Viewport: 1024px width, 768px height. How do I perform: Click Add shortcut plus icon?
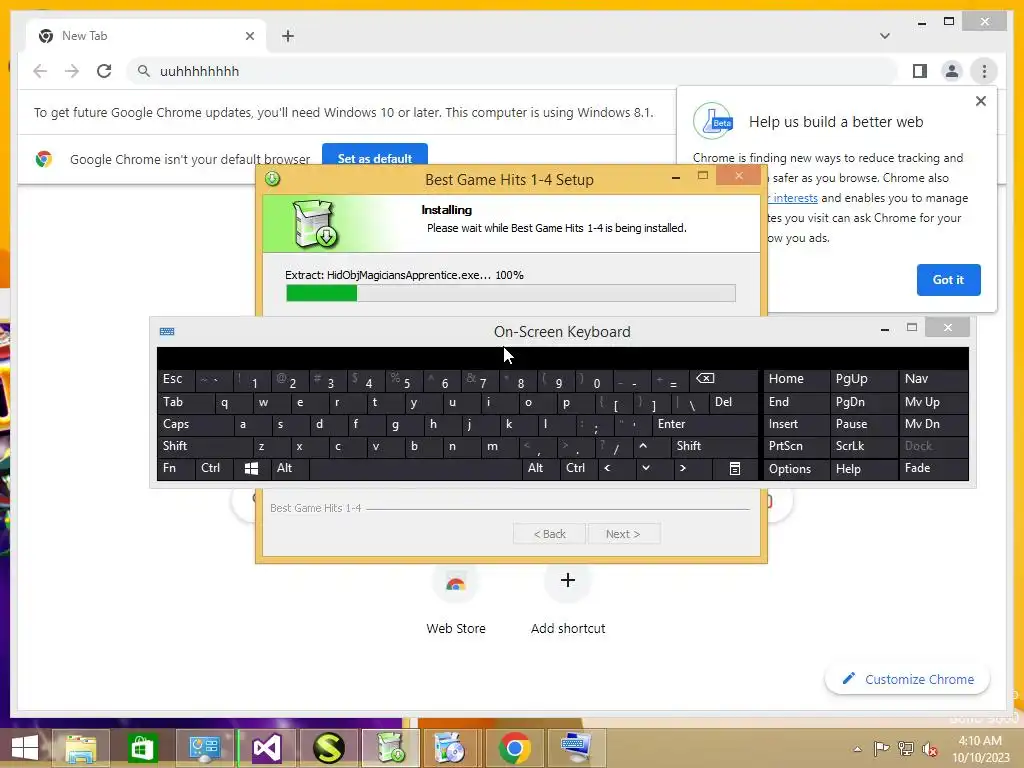tap(568, 580)
